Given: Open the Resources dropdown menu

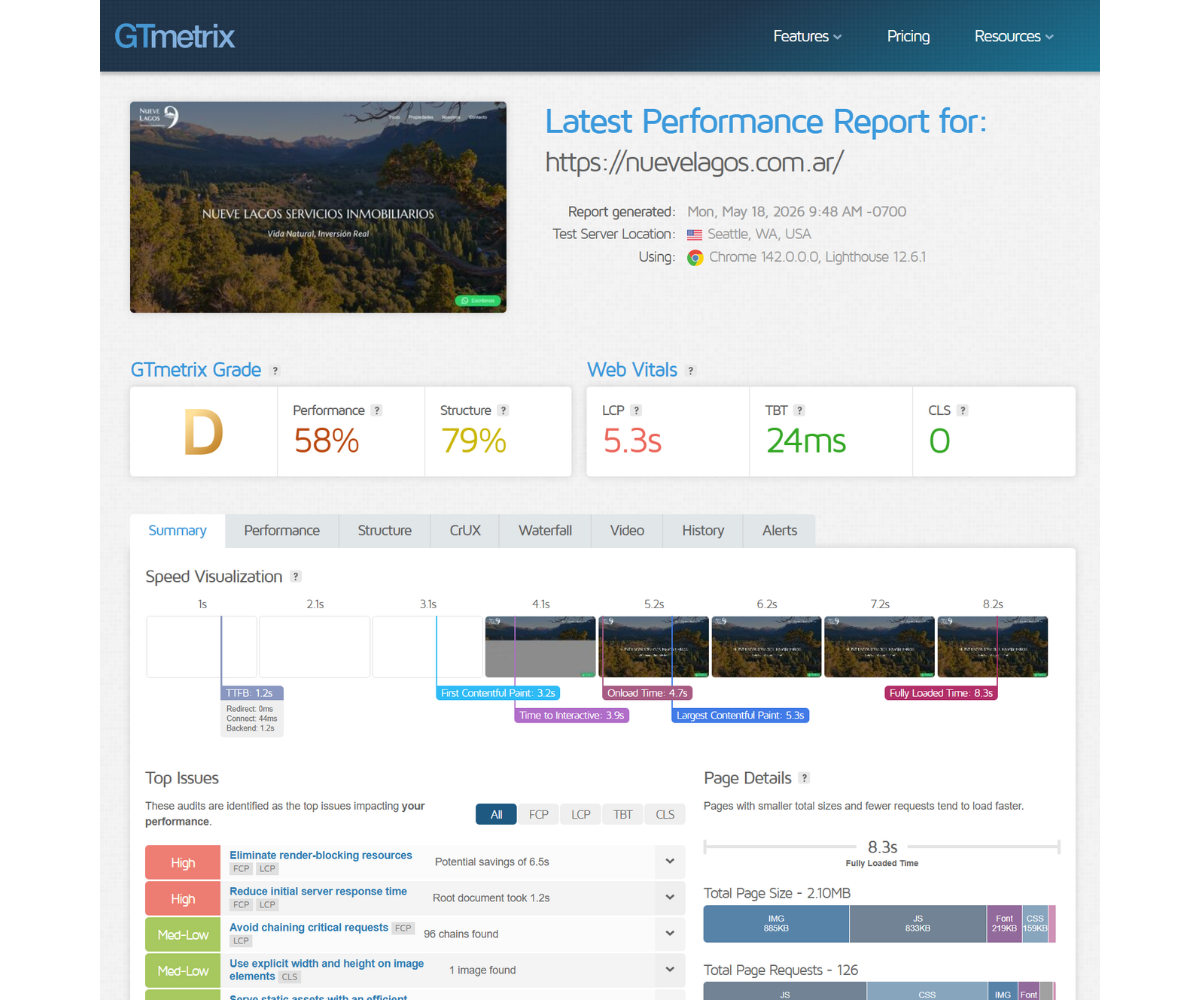Looking at the screenshot, I should coord(1014,36).
